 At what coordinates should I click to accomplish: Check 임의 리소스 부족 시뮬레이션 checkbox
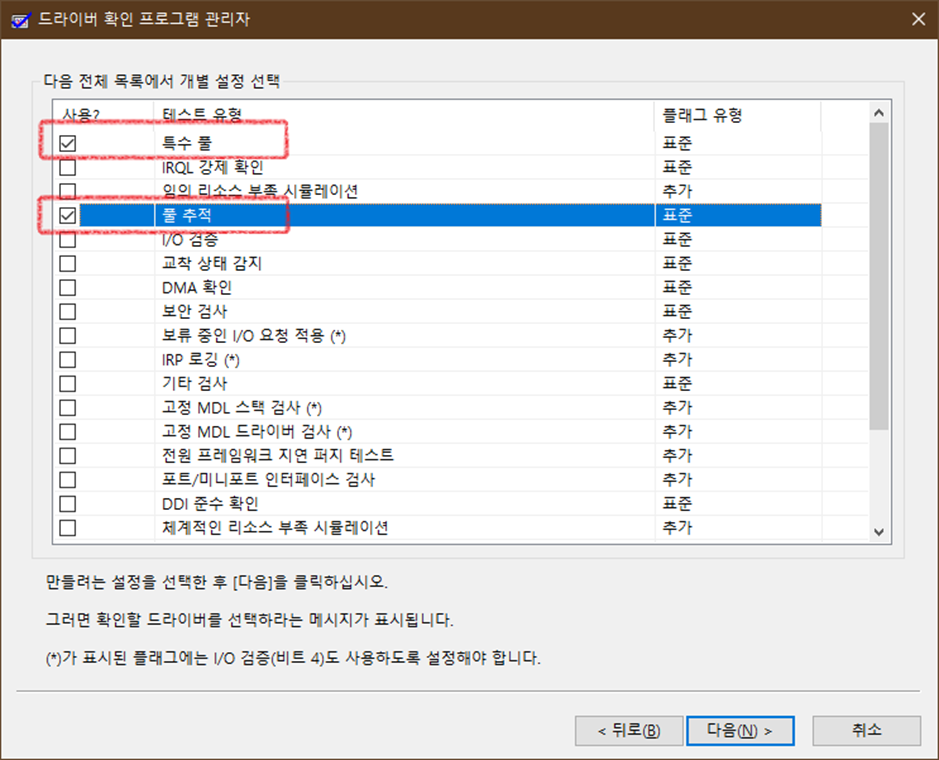(68, 192)
